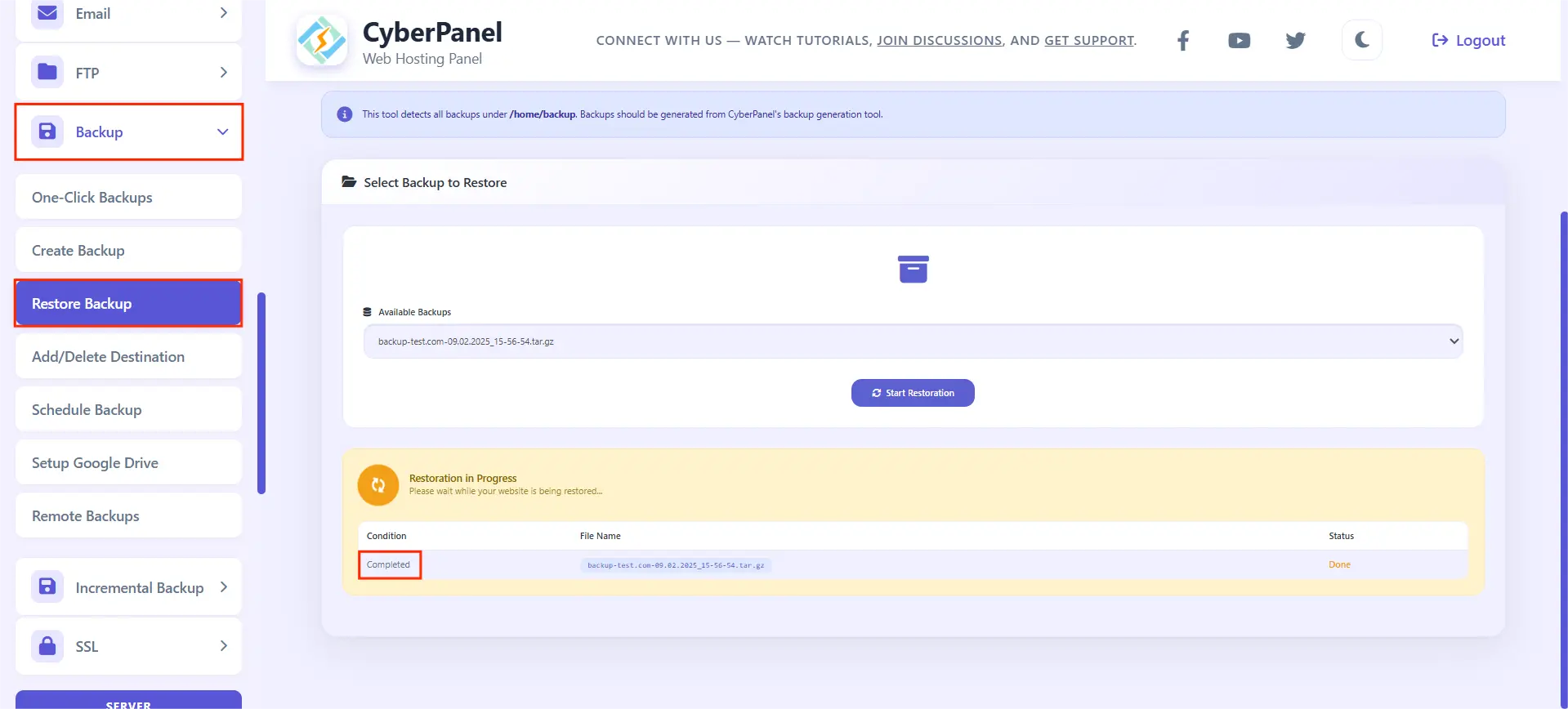Click the Status column header
This screenshot has height=709, width=1568.
(x=1341, y=536)
